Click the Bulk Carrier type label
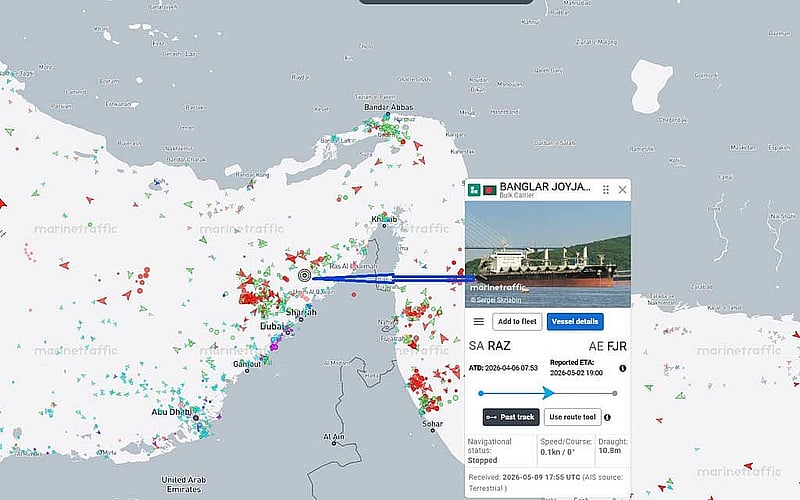This screenshot has height=500, width=800. point(516,195)
